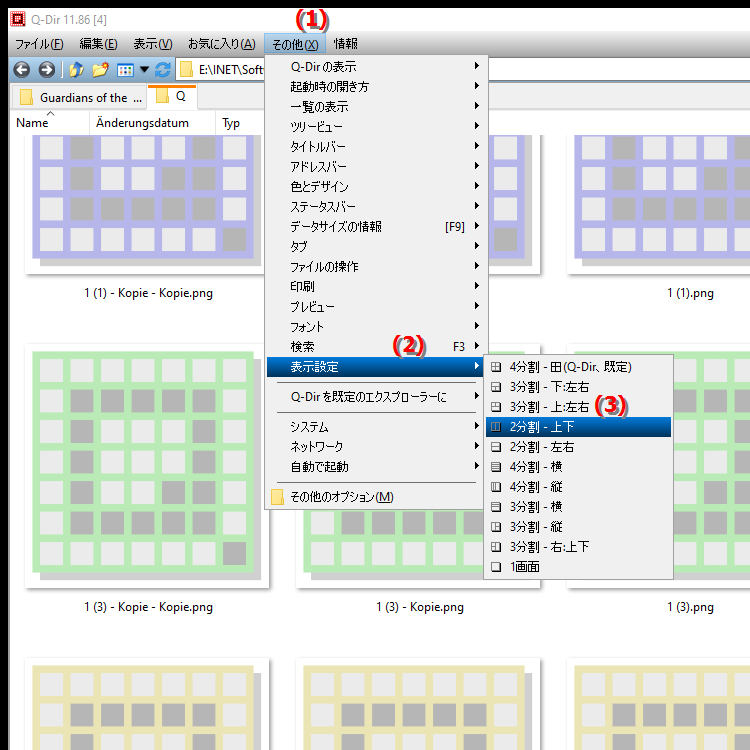Image resolution: width=750 pixels, height=750 pixels.
Task: Choose 2分割 - 左右 layout icon
Action: (x=496, y=447)
